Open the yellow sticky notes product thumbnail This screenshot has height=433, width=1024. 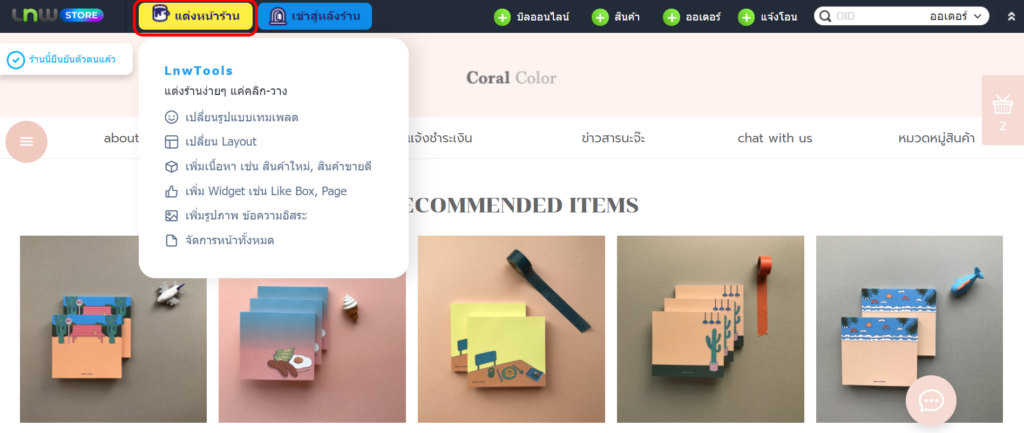coord(511,329)
